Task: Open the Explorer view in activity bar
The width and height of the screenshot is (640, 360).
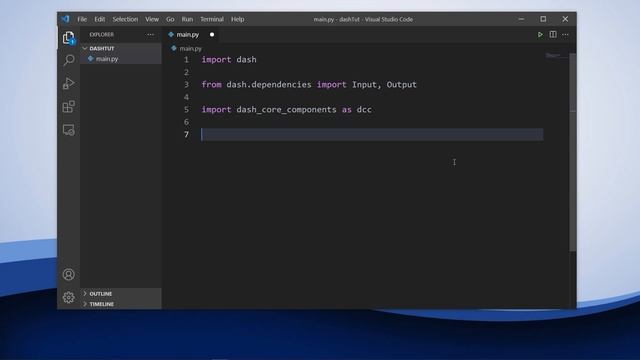Action: (x=69, y=38)
